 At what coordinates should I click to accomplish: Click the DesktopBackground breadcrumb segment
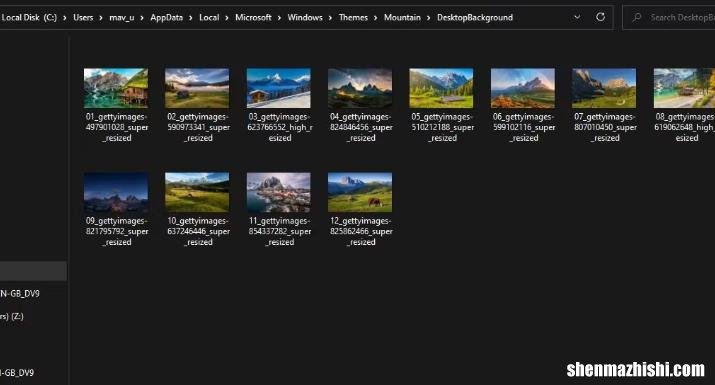click(475, 17)
